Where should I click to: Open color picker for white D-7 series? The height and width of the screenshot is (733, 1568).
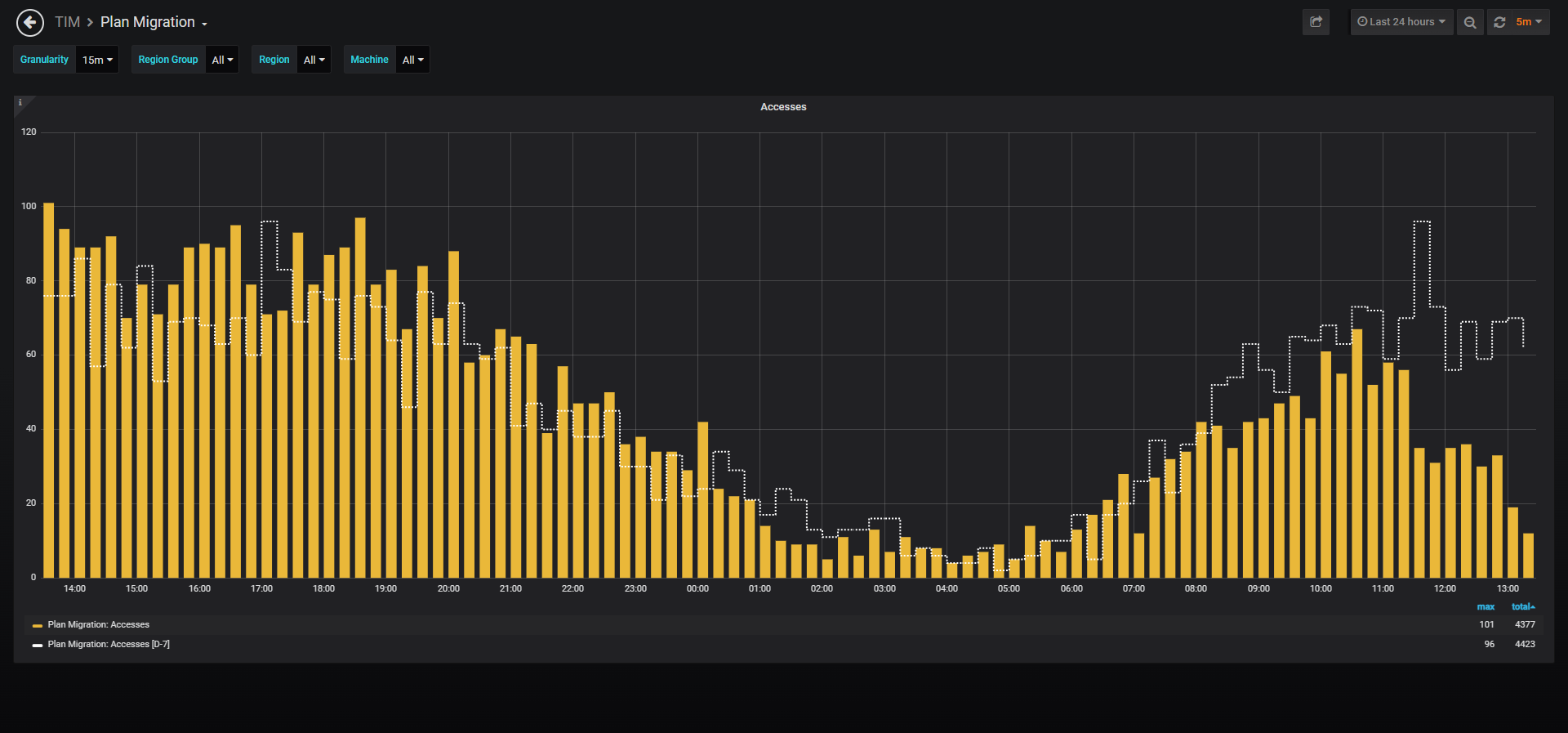[x=38, y=646]
